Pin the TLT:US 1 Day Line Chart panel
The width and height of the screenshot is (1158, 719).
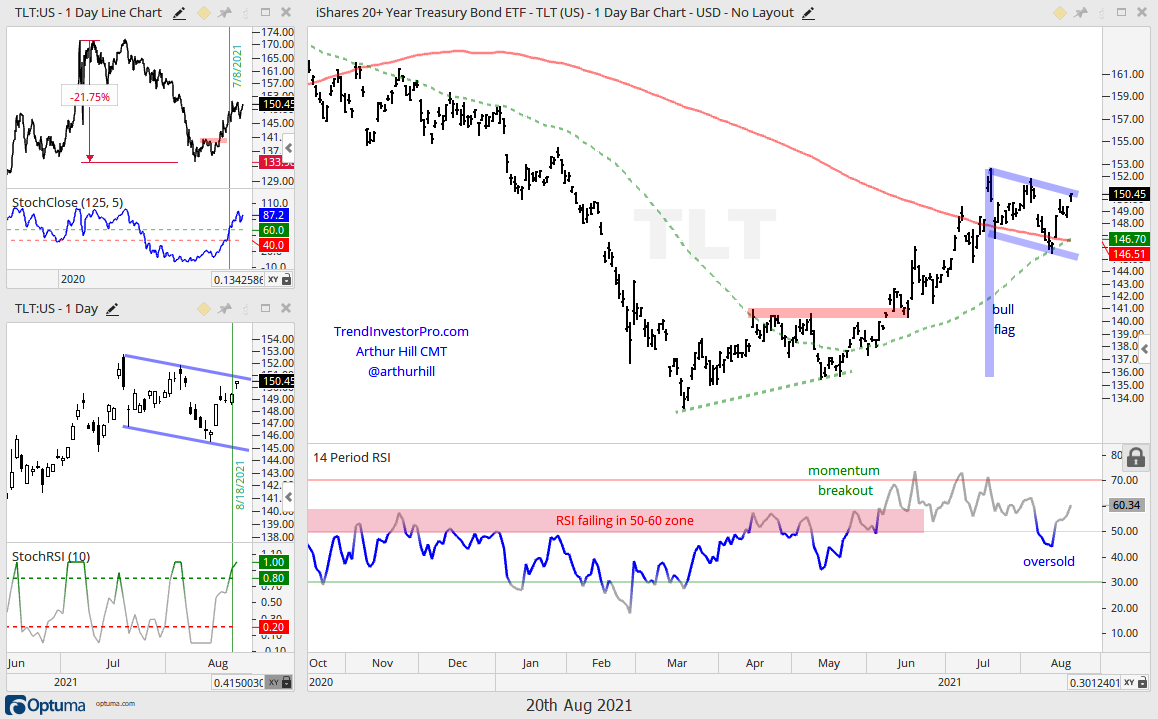point(225,13)
